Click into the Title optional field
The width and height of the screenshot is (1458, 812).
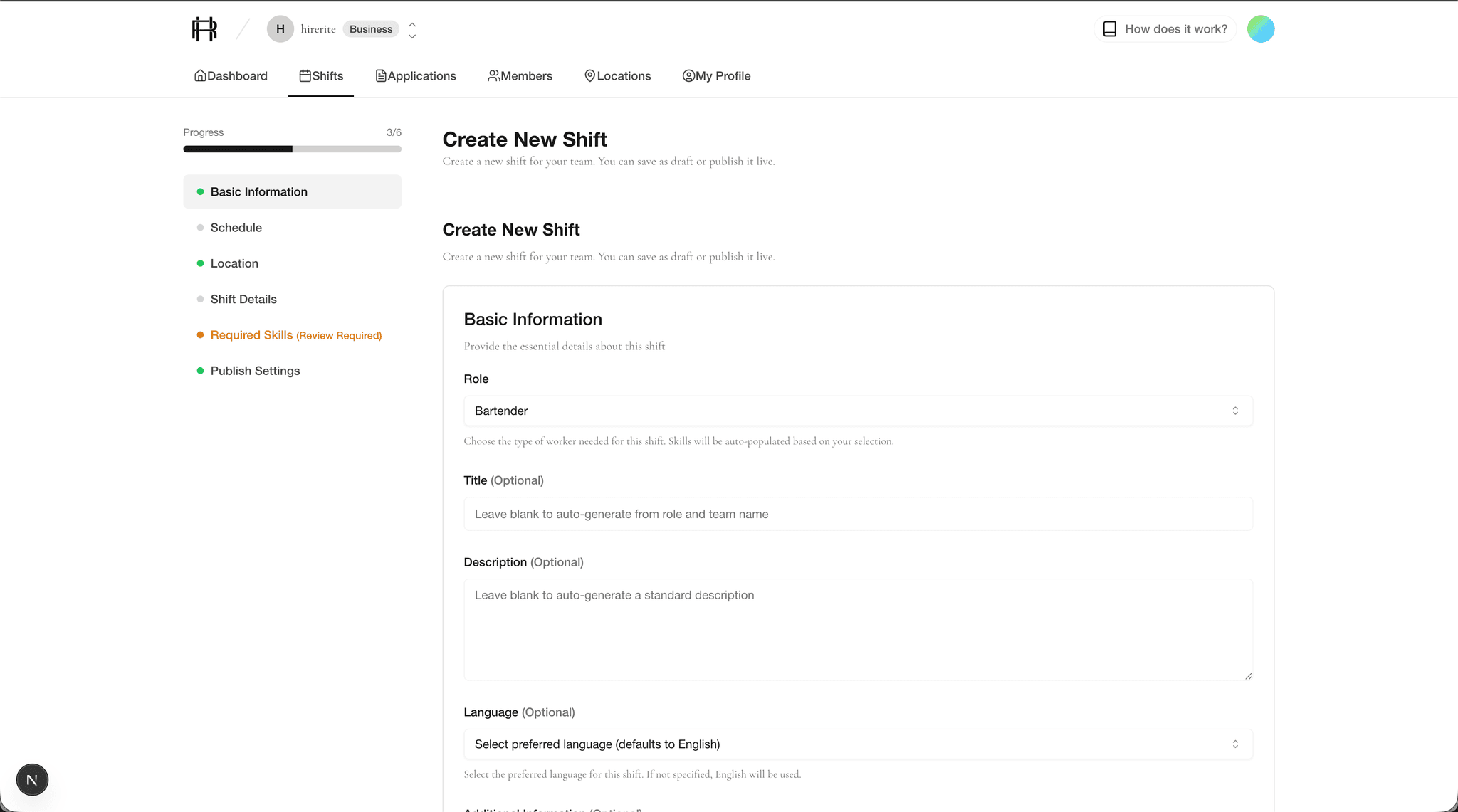pos(857,514)
